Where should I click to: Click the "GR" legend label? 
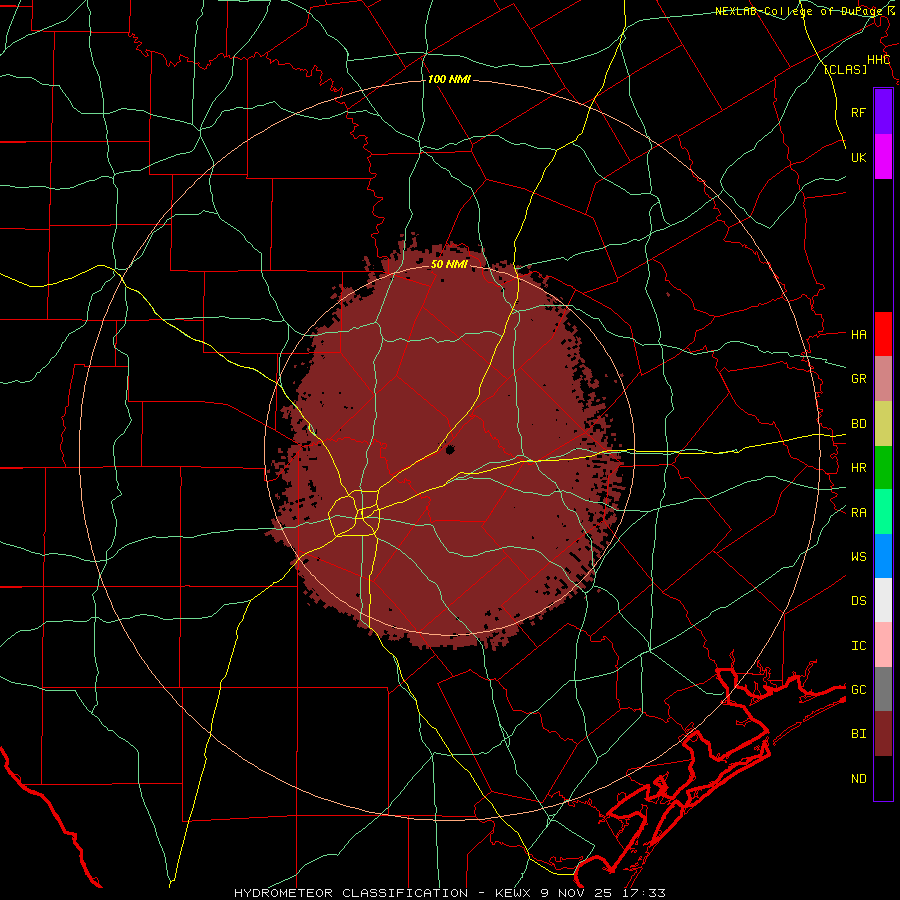(x=858, y=378)
